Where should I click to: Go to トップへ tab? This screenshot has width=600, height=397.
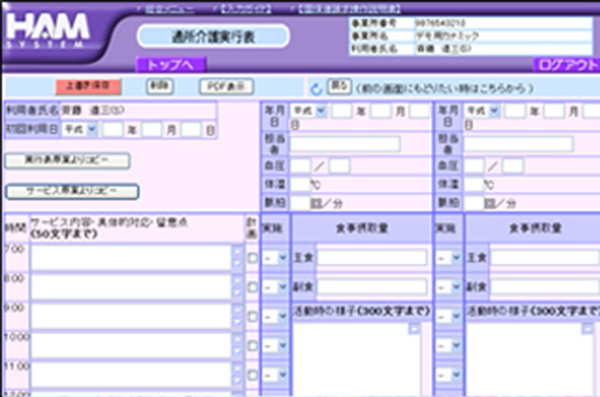171,65
